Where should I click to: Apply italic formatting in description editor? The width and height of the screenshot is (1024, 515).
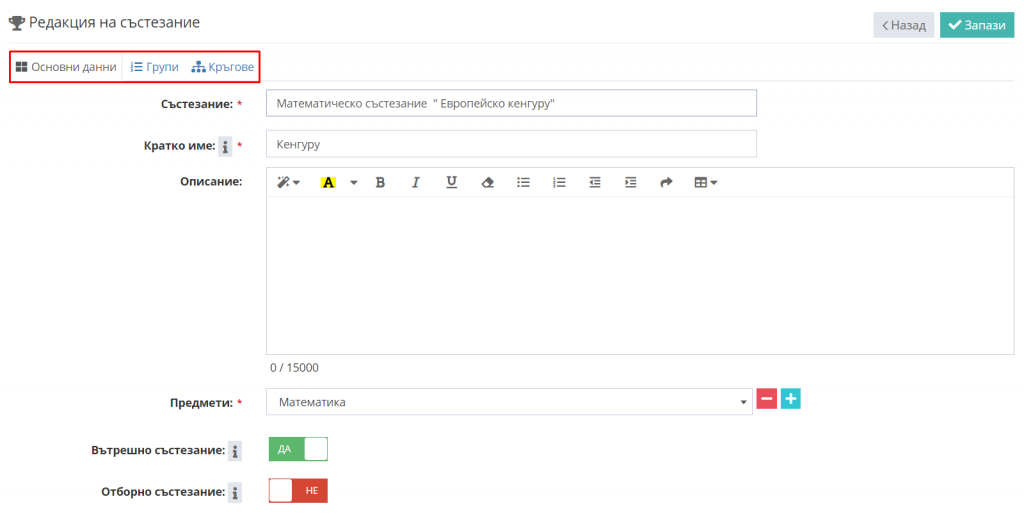(x=416, y=183)
